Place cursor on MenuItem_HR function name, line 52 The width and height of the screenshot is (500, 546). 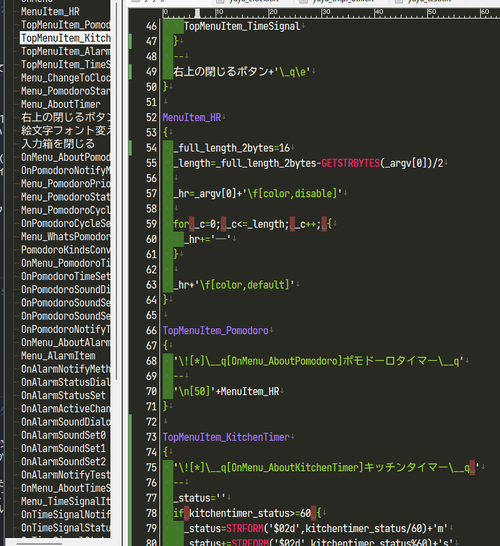(x=192, y=117)
